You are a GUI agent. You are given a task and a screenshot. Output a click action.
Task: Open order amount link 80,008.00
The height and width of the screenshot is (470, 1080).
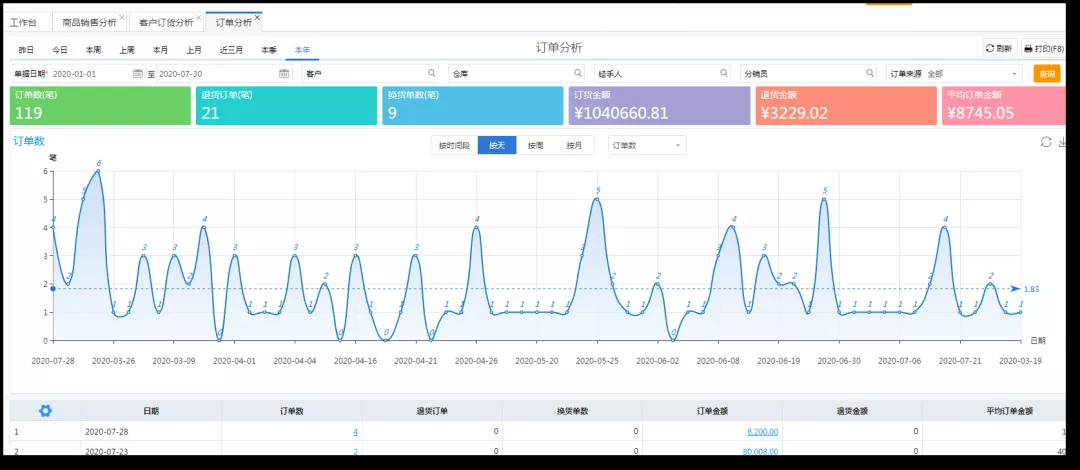tap(760, 451)
